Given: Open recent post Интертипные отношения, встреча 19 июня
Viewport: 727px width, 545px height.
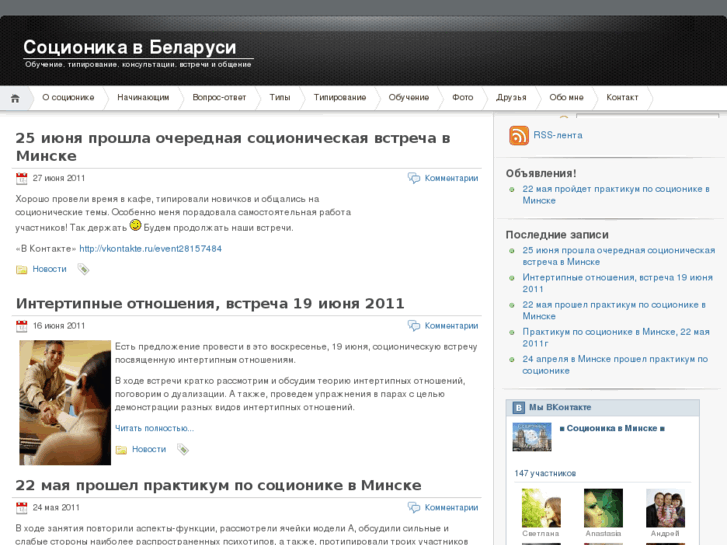Looking at the screenshot, I should click(618, 283).
